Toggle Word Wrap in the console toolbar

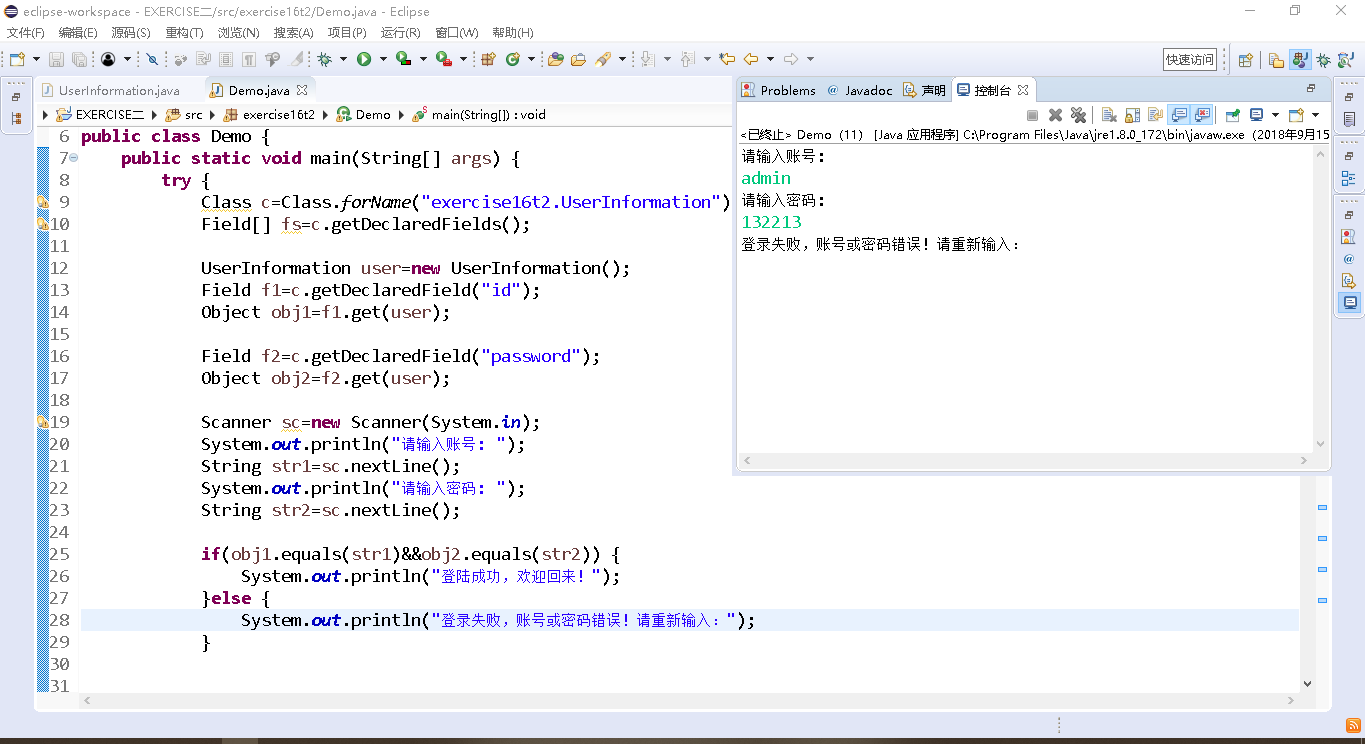(x=1155, y=115)
